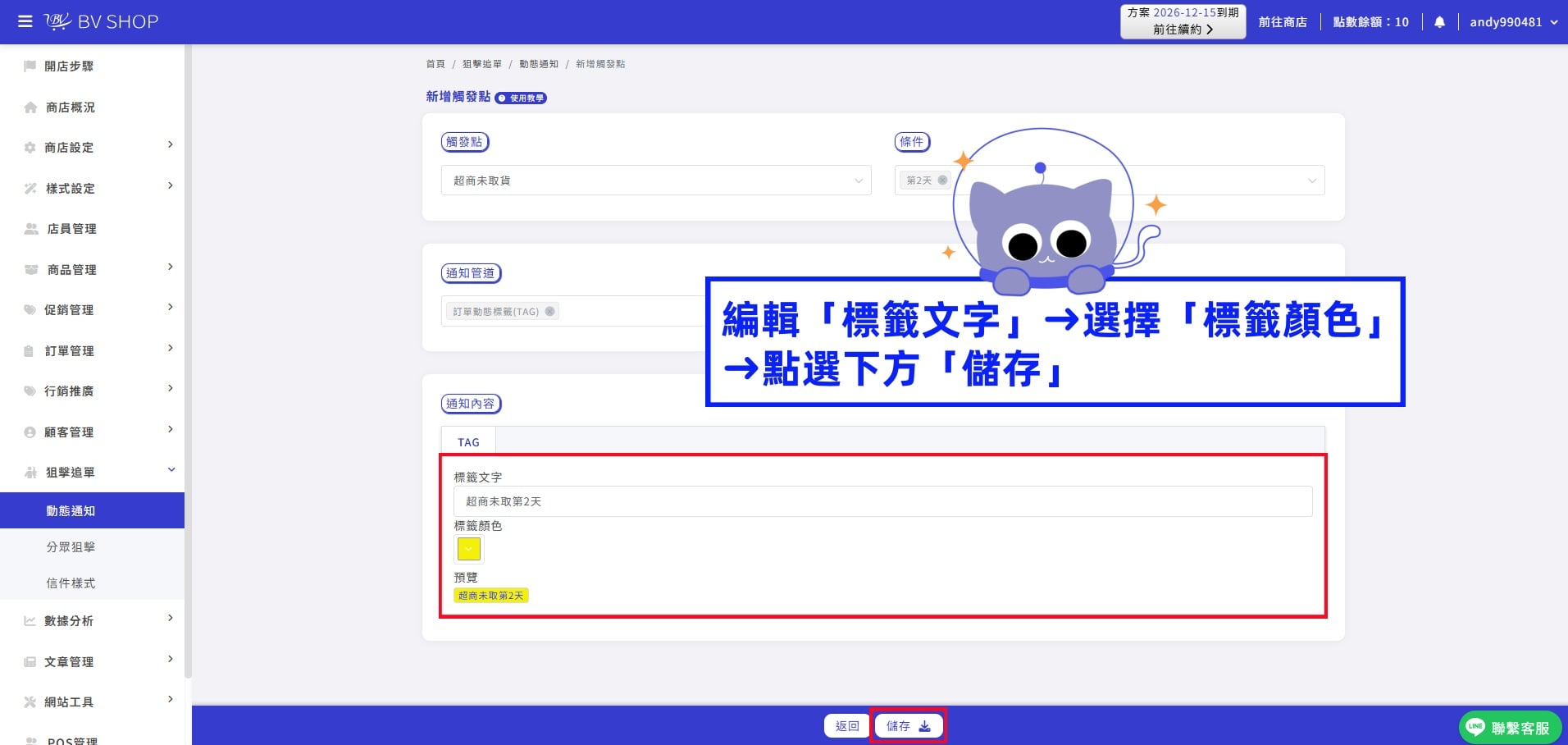
Task: Click 狙擊追單 in the breadcrumb
Action: (481, 64)
